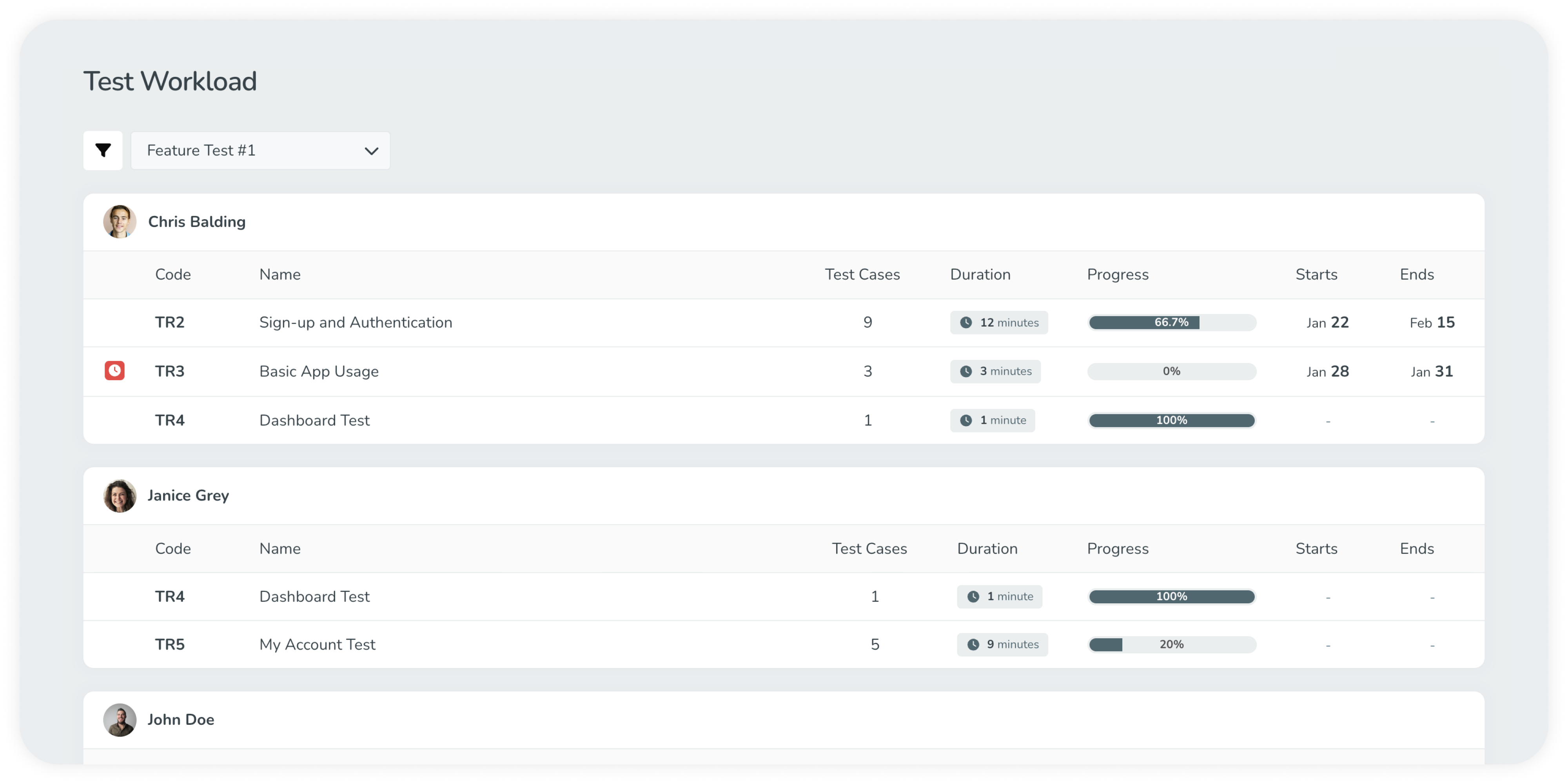This screenshot has width=1568, height=784.
Task: Click the Jan 22 start date
Action: pos(1328,323)
